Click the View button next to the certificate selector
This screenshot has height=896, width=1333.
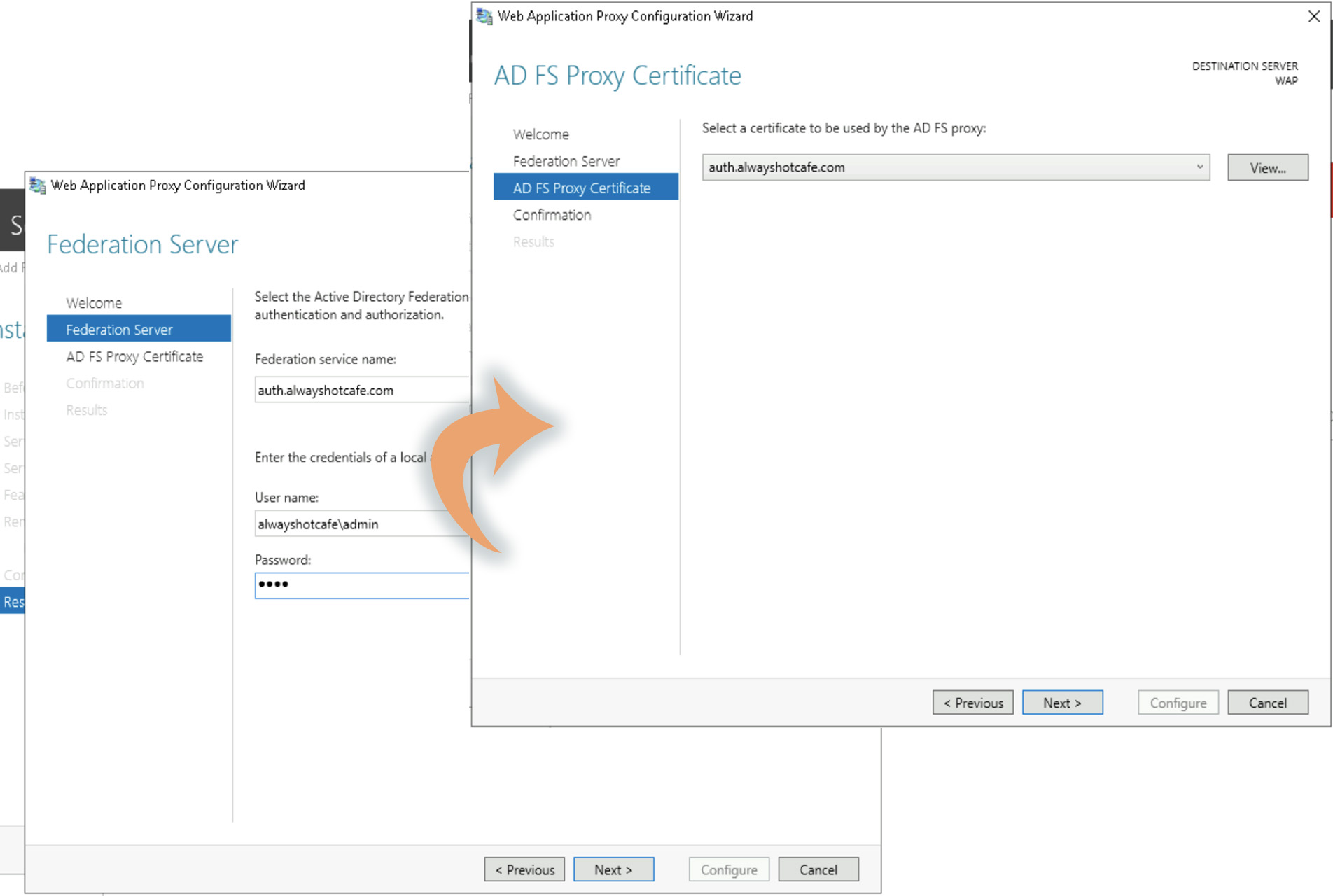click(1267, 167)
